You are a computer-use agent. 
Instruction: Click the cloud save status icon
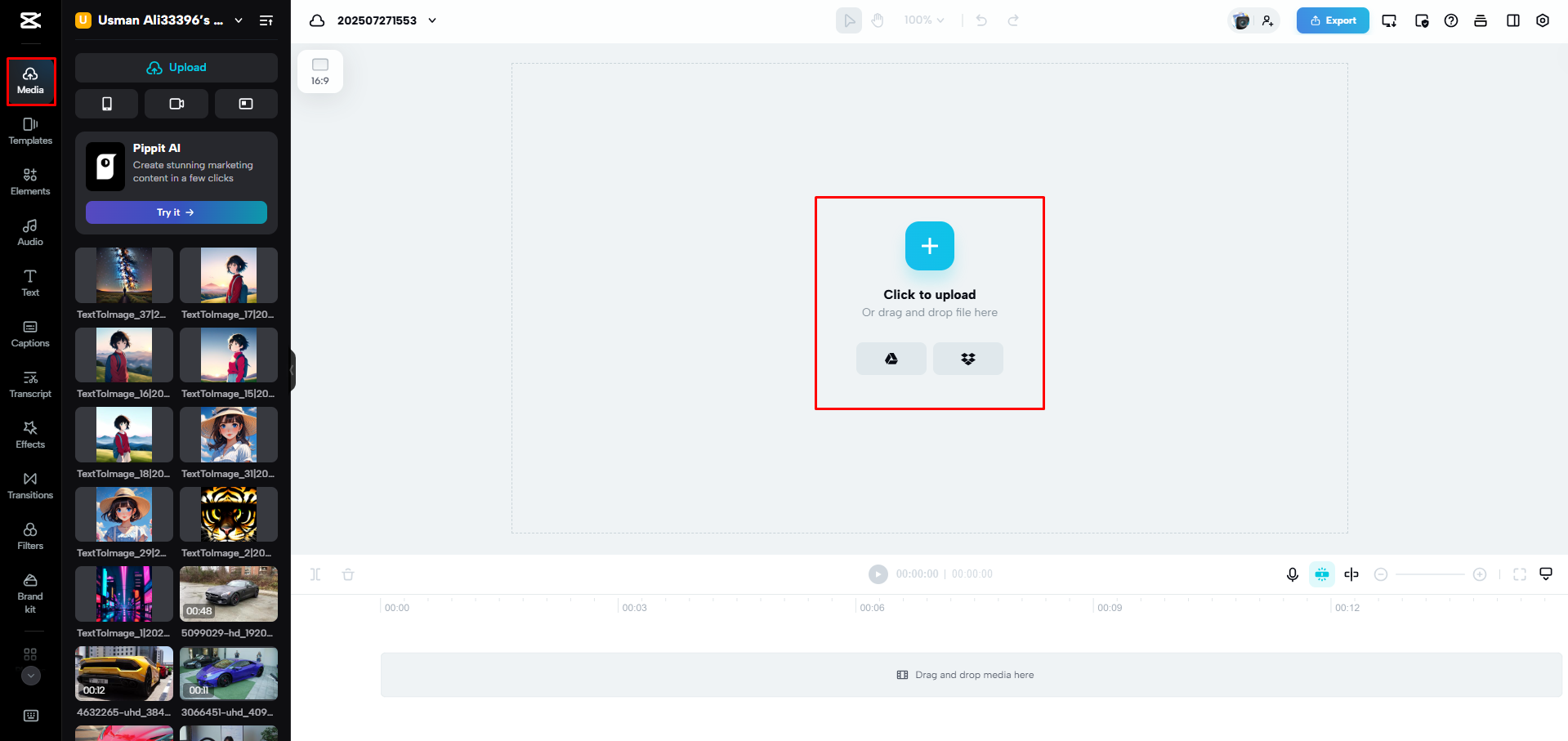[317, 20]
